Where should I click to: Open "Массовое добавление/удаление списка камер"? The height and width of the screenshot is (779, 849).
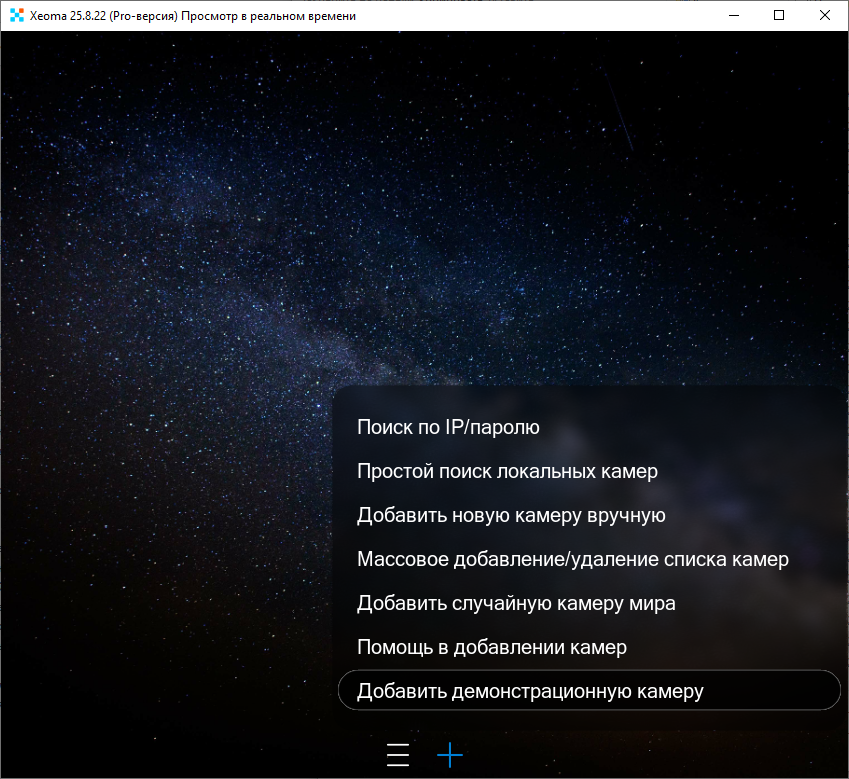(572, 559)
